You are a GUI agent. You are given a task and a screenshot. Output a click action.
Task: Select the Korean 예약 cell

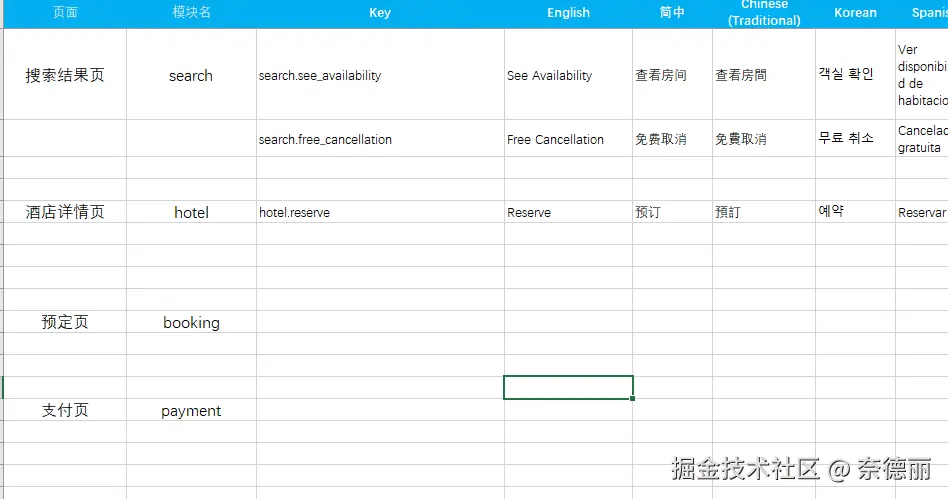point(855,212)
